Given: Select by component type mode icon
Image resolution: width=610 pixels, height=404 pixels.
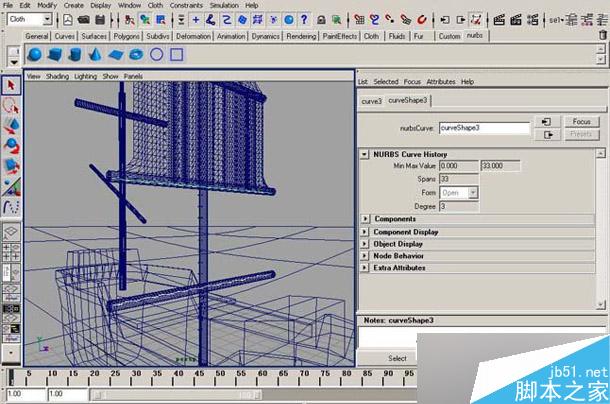Looking at the screenshot, I should (161, 19).
